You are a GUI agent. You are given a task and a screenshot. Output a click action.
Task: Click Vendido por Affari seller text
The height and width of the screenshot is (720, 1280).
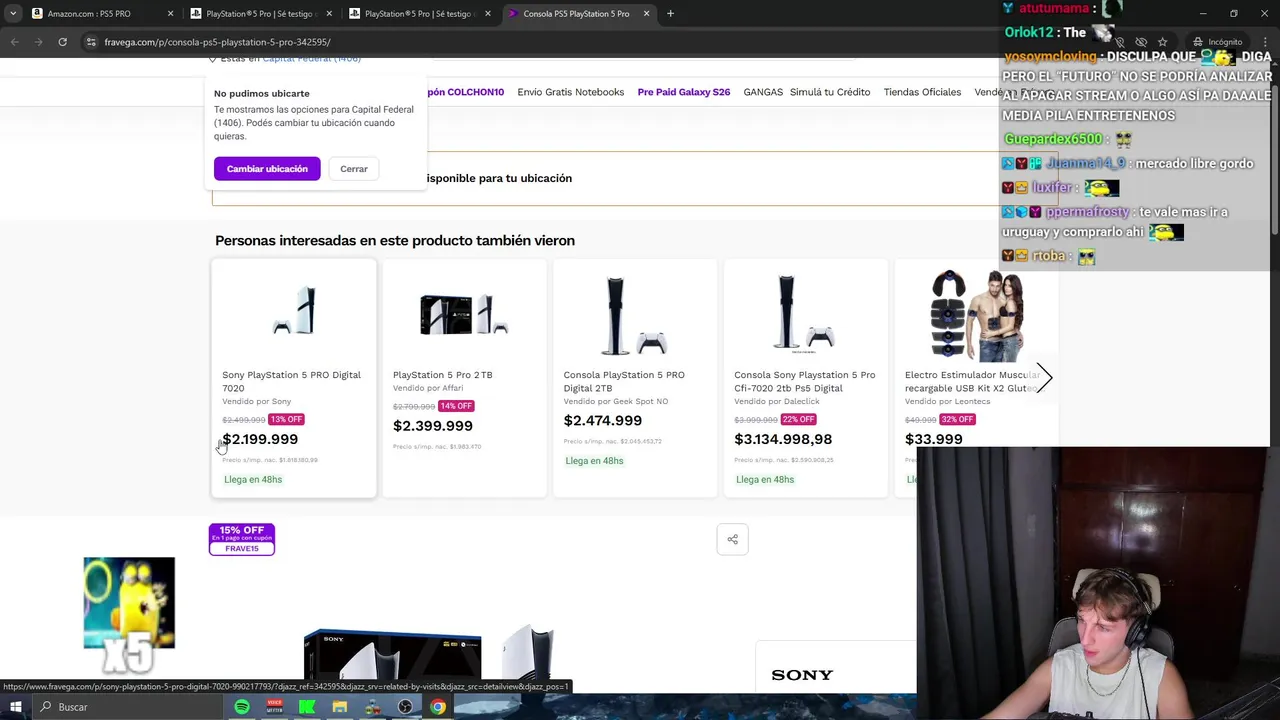click(x=428, y=388)
